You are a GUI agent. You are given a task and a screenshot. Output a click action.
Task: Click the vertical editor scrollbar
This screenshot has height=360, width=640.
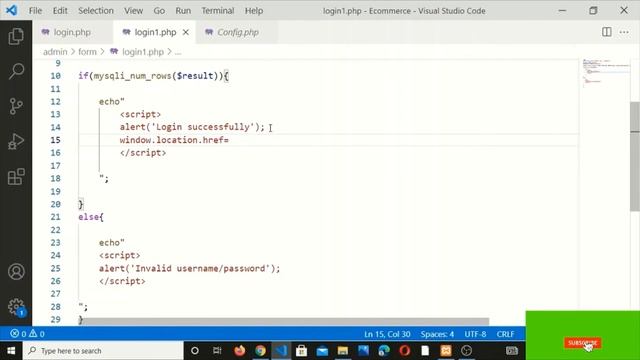tap(635, 156)
